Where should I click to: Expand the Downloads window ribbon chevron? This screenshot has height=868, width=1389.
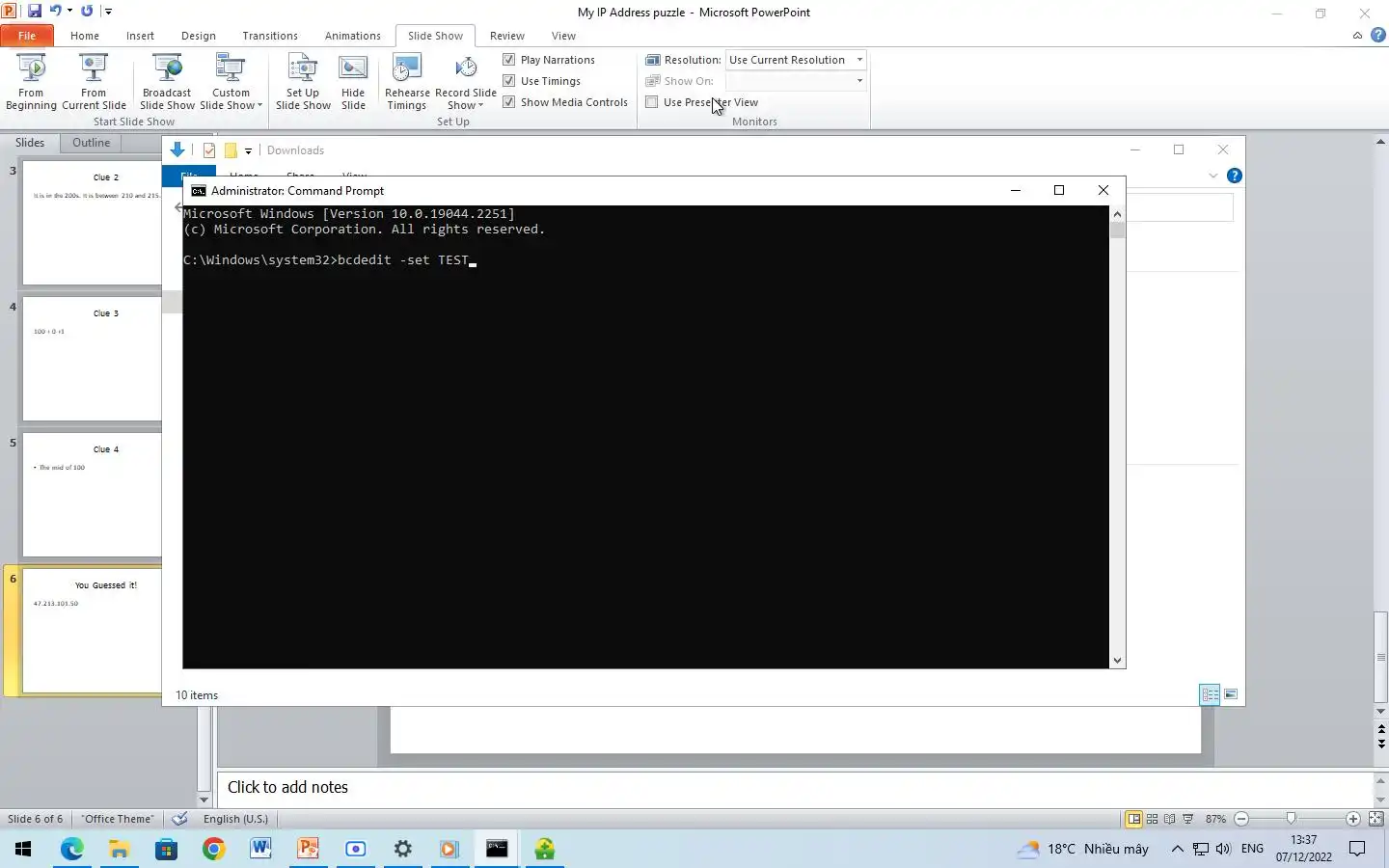pyautogui.click(x=1212, y=176)
